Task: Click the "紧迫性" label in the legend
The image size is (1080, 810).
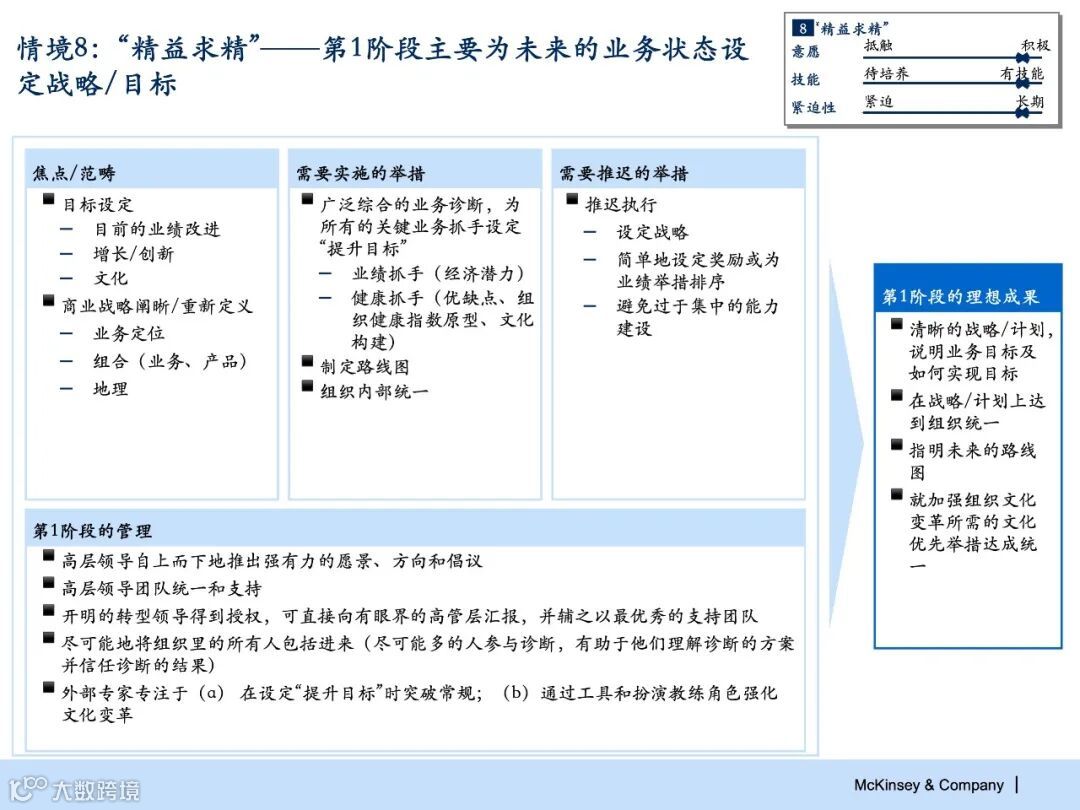Action: click(813, 107)
